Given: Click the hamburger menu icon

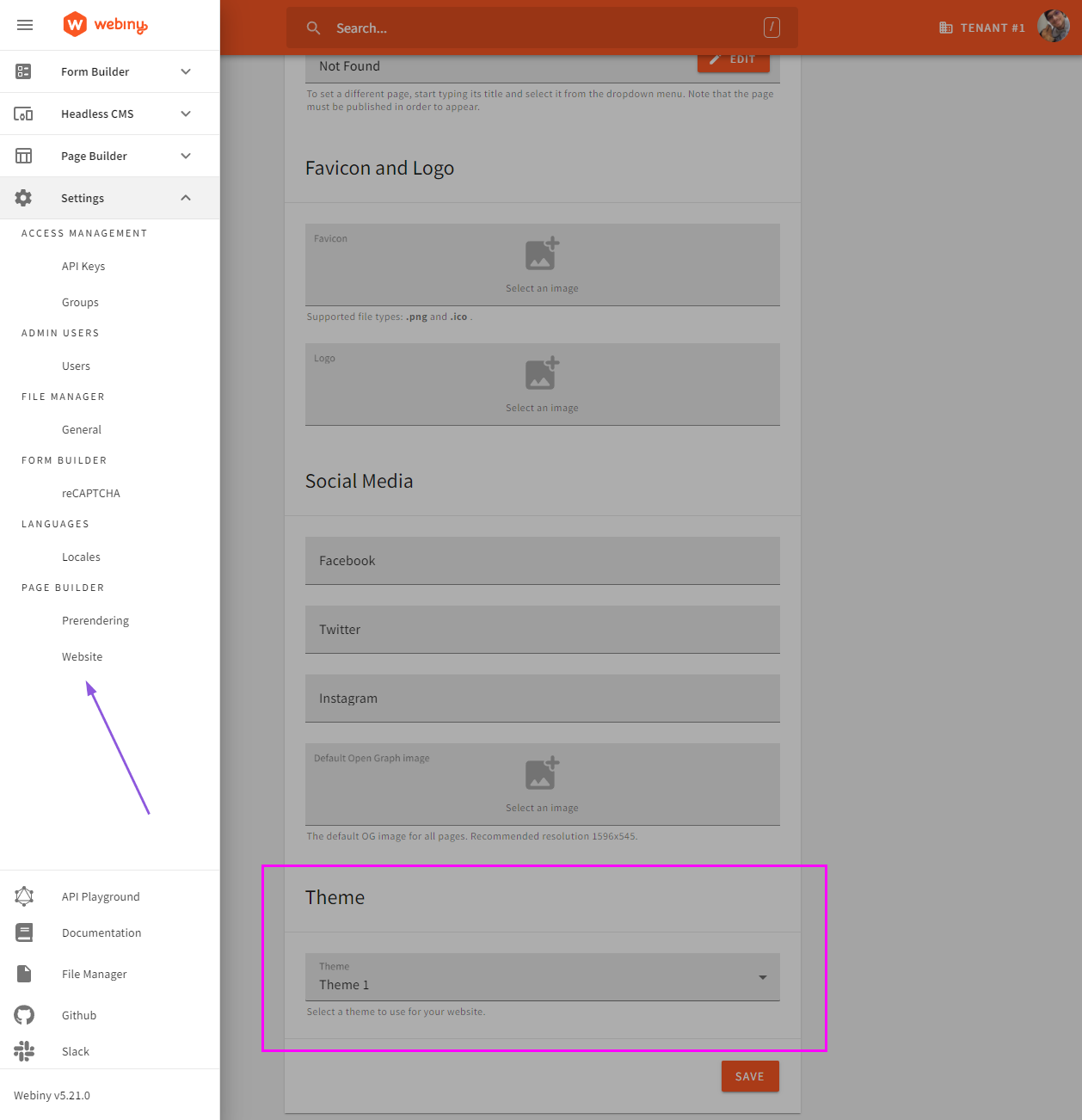Looking at the screenshot, I should 25,25.
